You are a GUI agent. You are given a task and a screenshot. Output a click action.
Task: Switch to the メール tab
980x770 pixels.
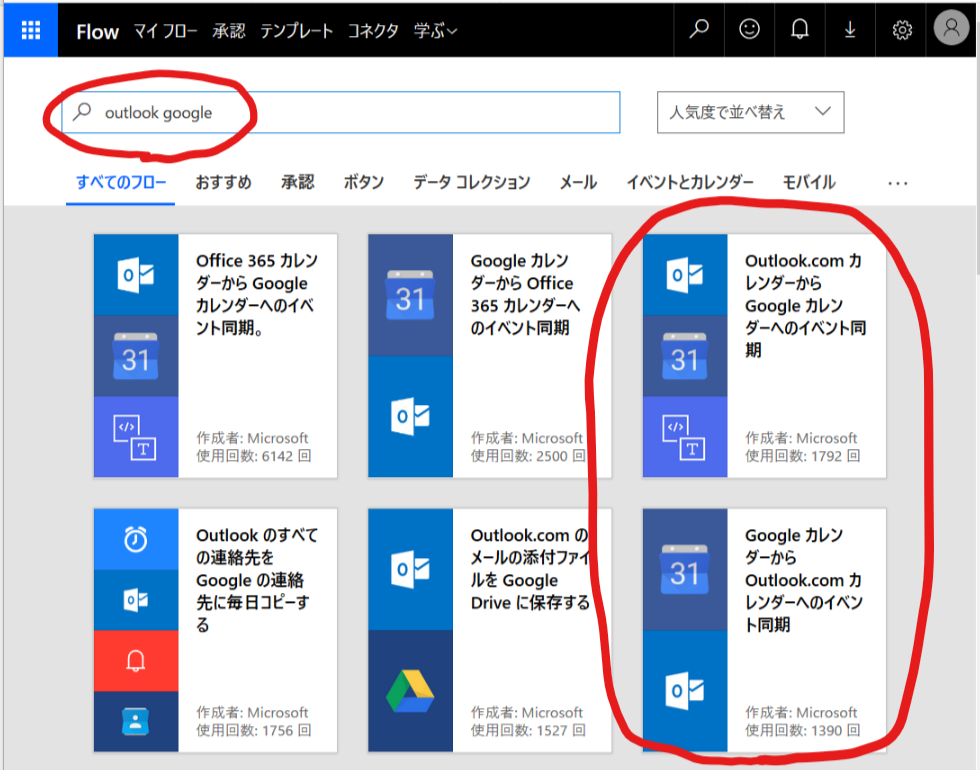point(578,182)
